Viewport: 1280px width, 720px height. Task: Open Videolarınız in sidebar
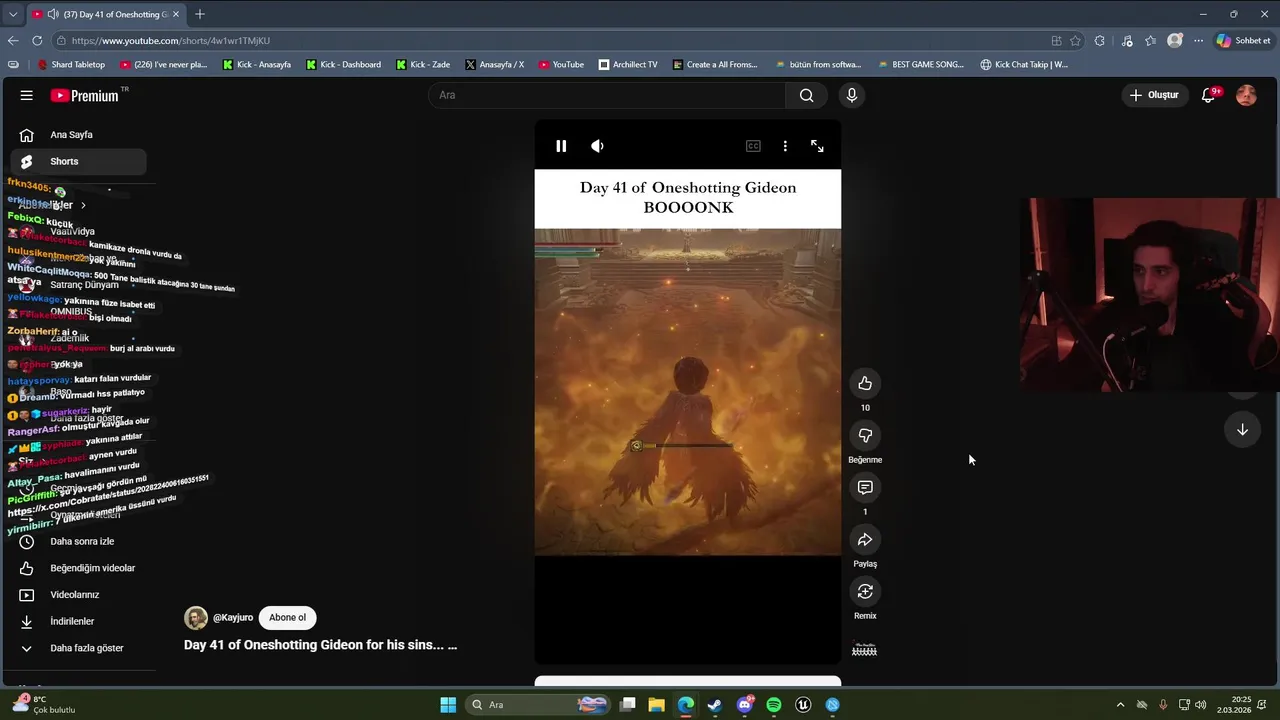tap(78, 595)
